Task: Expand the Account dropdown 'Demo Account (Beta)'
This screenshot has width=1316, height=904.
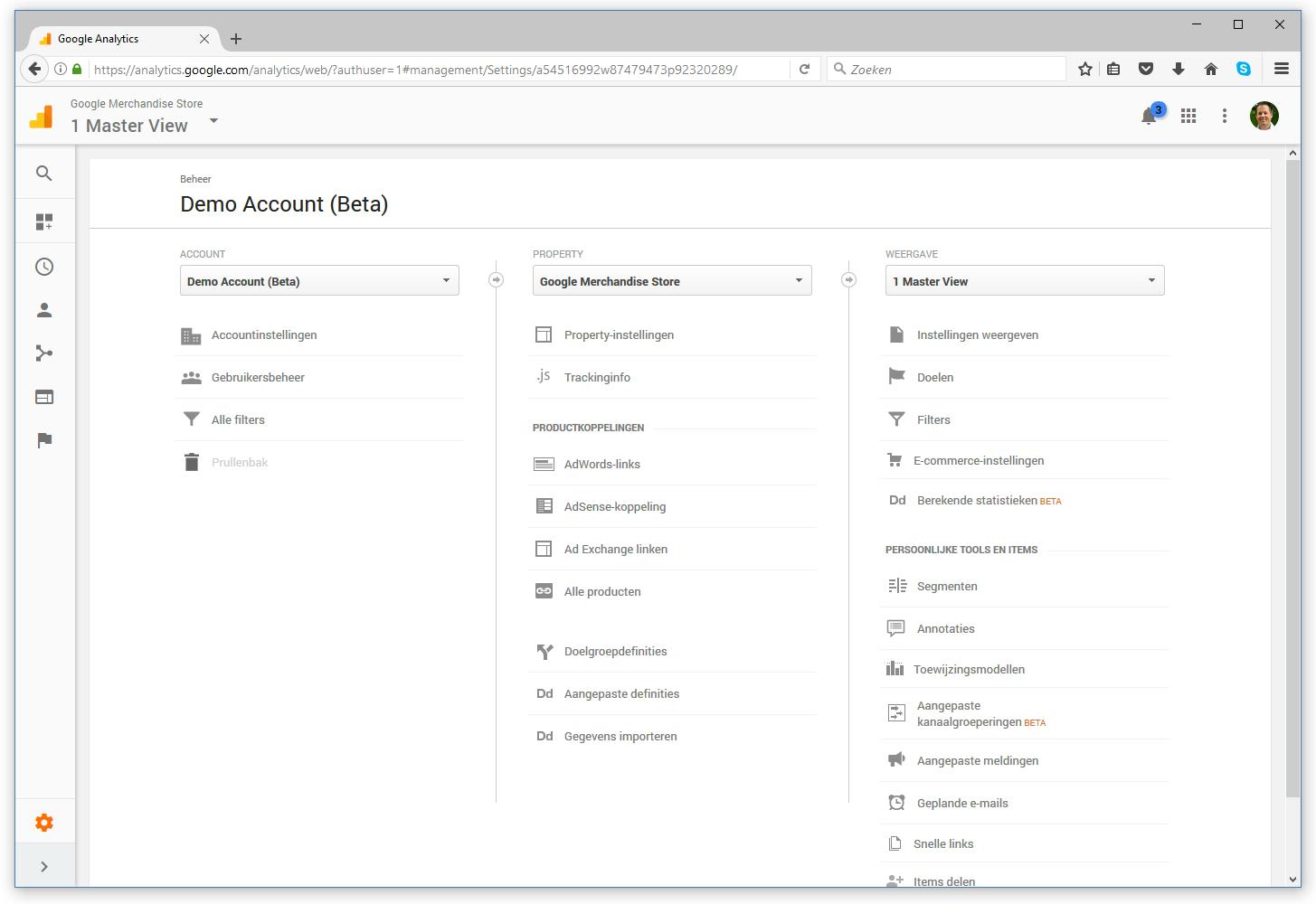Action: (x=319, y=281)
